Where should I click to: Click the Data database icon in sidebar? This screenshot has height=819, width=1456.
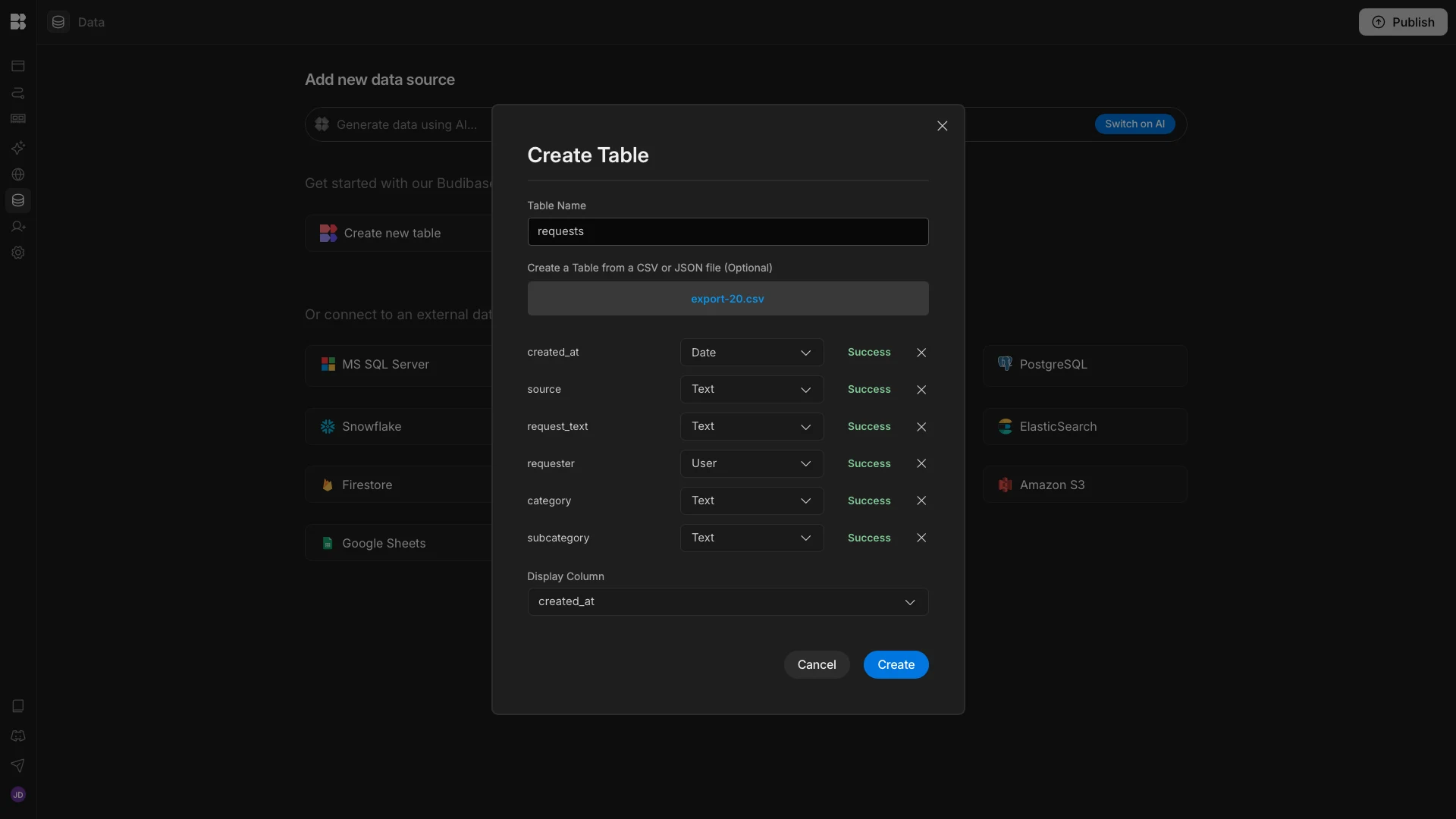(18, 200)
